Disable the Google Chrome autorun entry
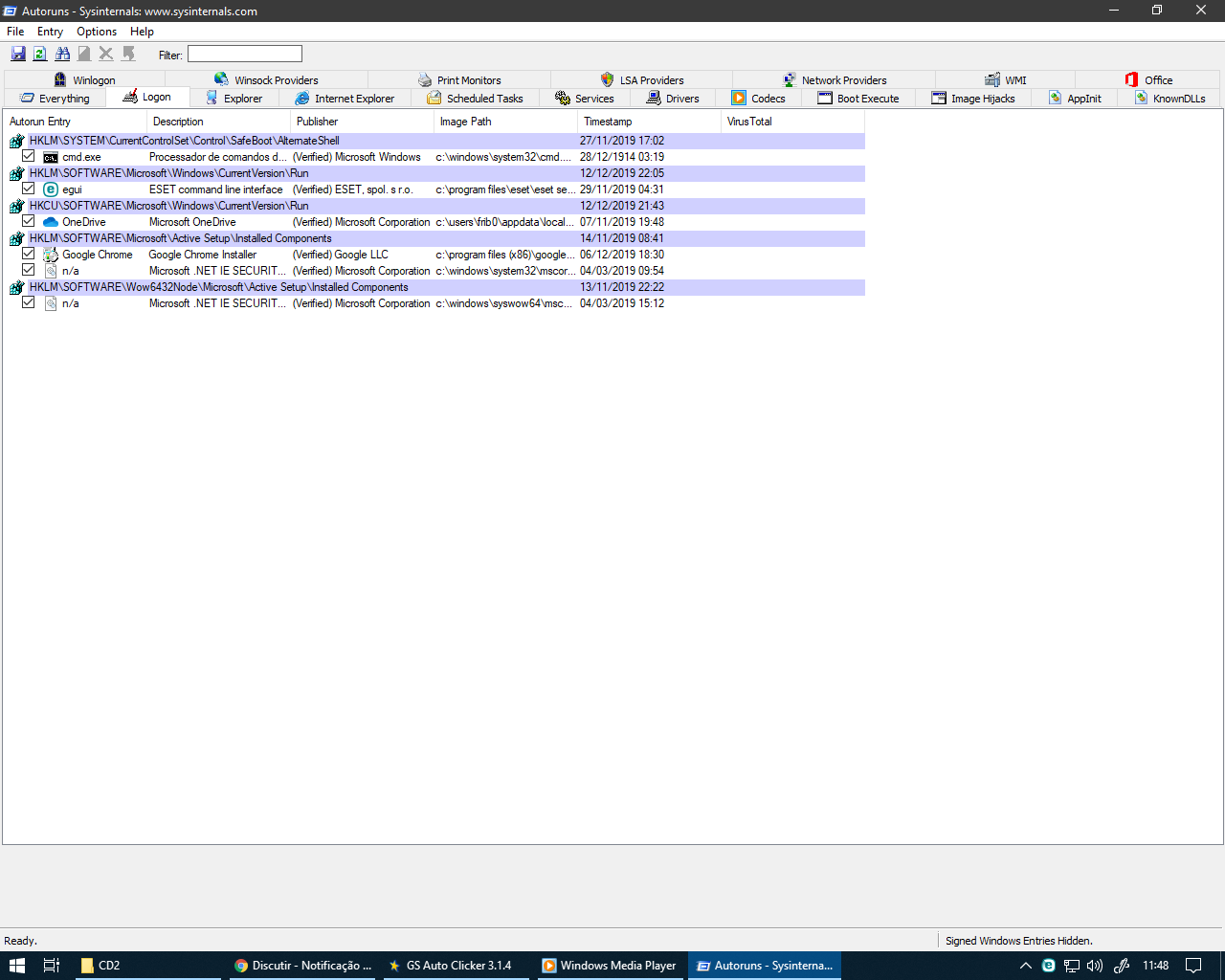The height and width of the screenshot is (980, 1225). pos(29,254)
